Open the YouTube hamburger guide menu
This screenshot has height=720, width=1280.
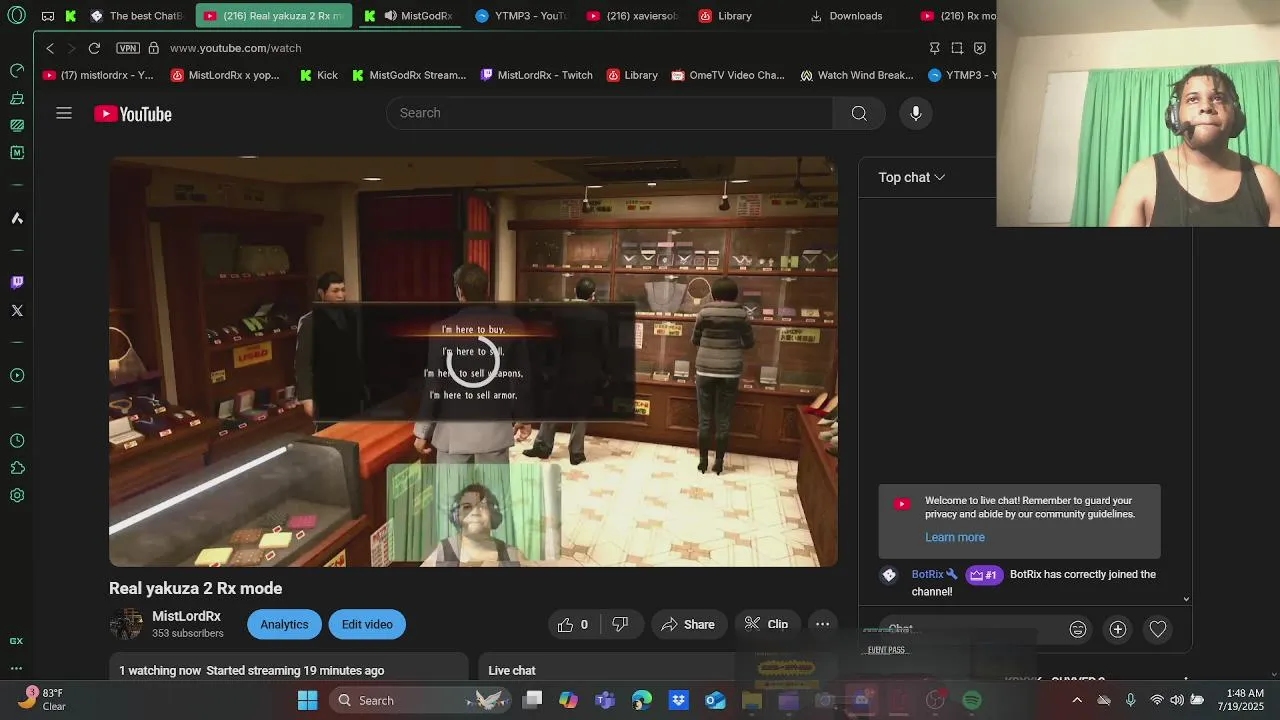(x=64, y=113)
